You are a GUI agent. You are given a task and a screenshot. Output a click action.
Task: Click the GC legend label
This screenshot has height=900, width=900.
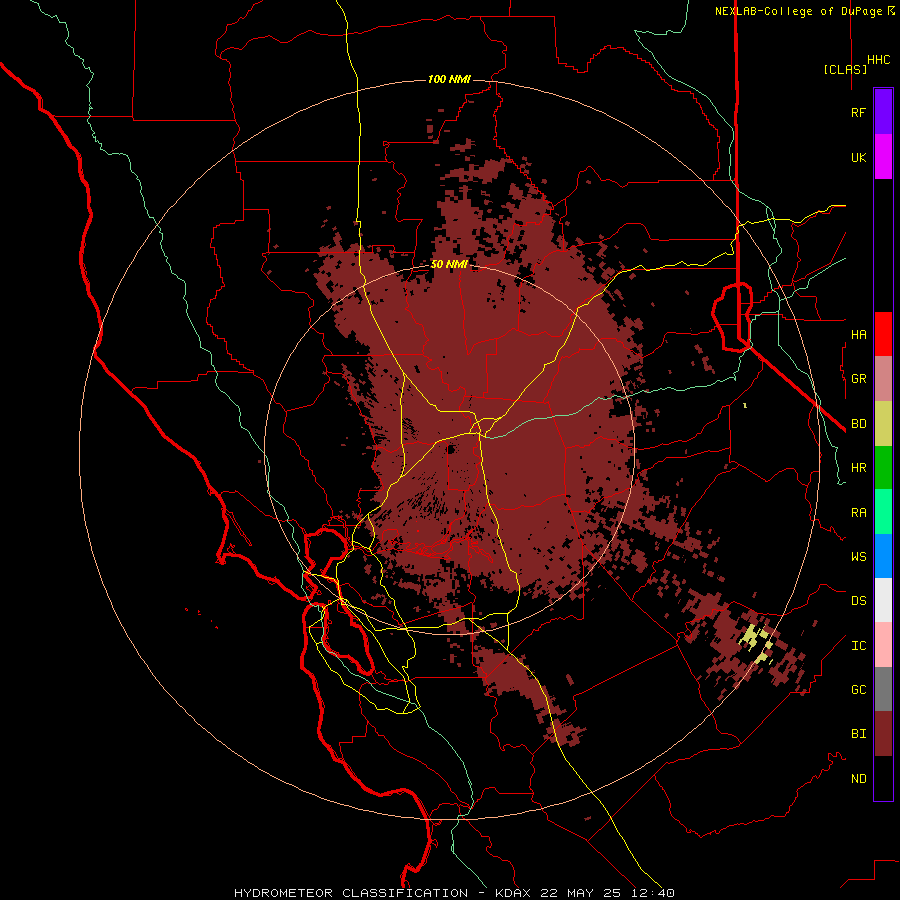pyautogui.click(x=858, y=690)
